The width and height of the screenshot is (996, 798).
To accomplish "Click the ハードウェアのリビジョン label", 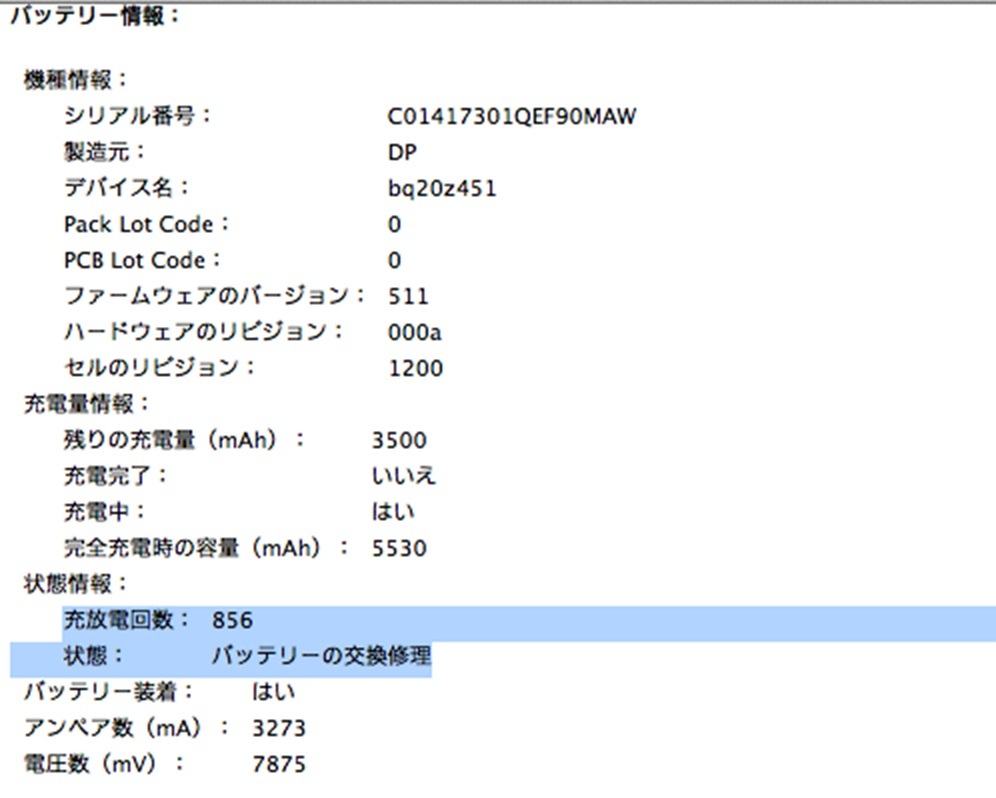I will (203, 332).
